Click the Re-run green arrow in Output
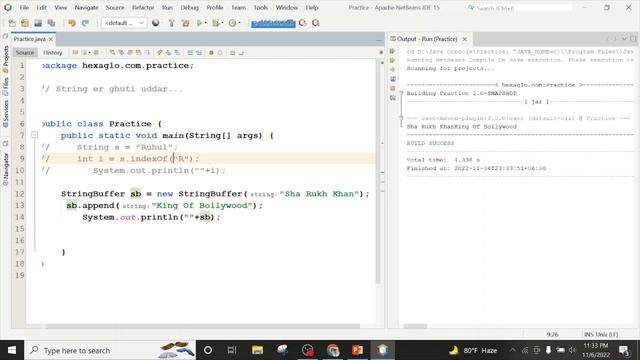This screenshot has height=360, width=640. coord(393,51)
